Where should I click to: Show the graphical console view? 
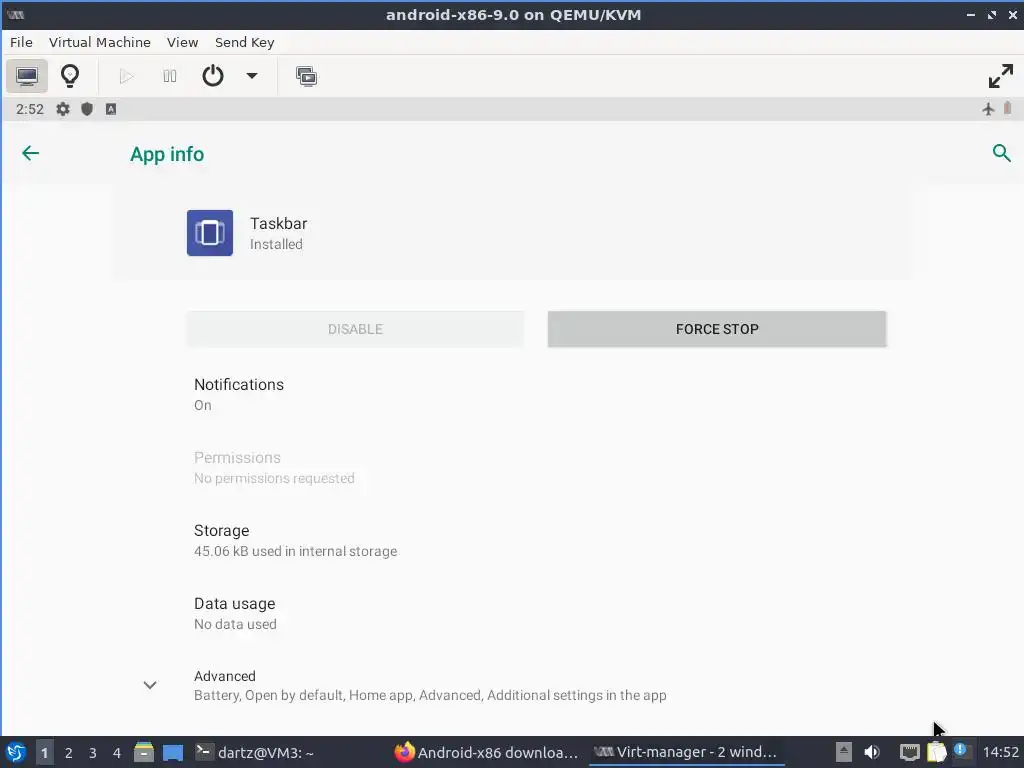pos(27,76)
